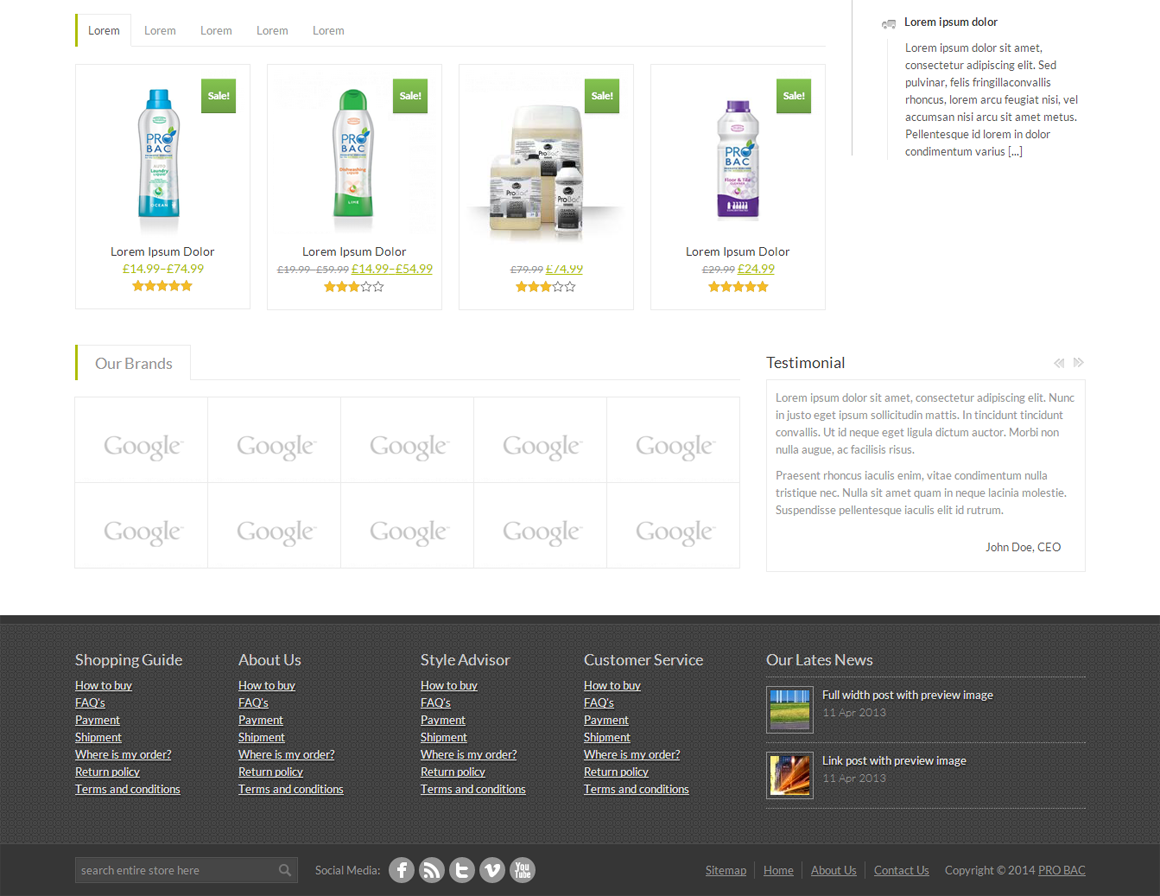Rate the second product four stars
This screenshot has height=896, width=1160.
(365, 286)
